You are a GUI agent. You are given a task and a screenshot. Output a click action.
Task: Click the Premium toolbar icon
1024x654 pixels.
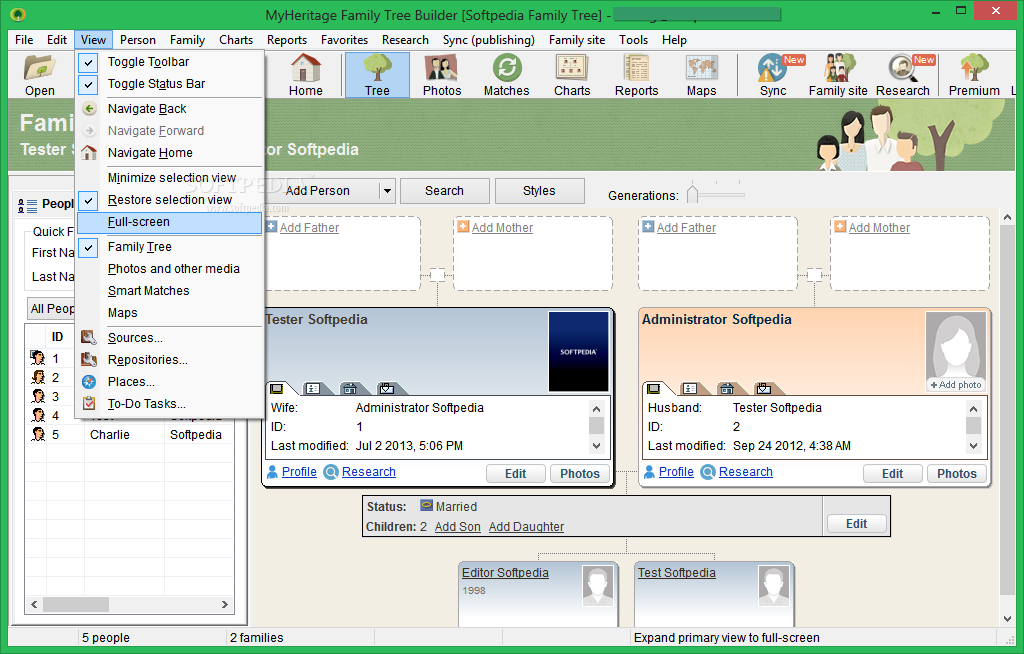point(974,75)
